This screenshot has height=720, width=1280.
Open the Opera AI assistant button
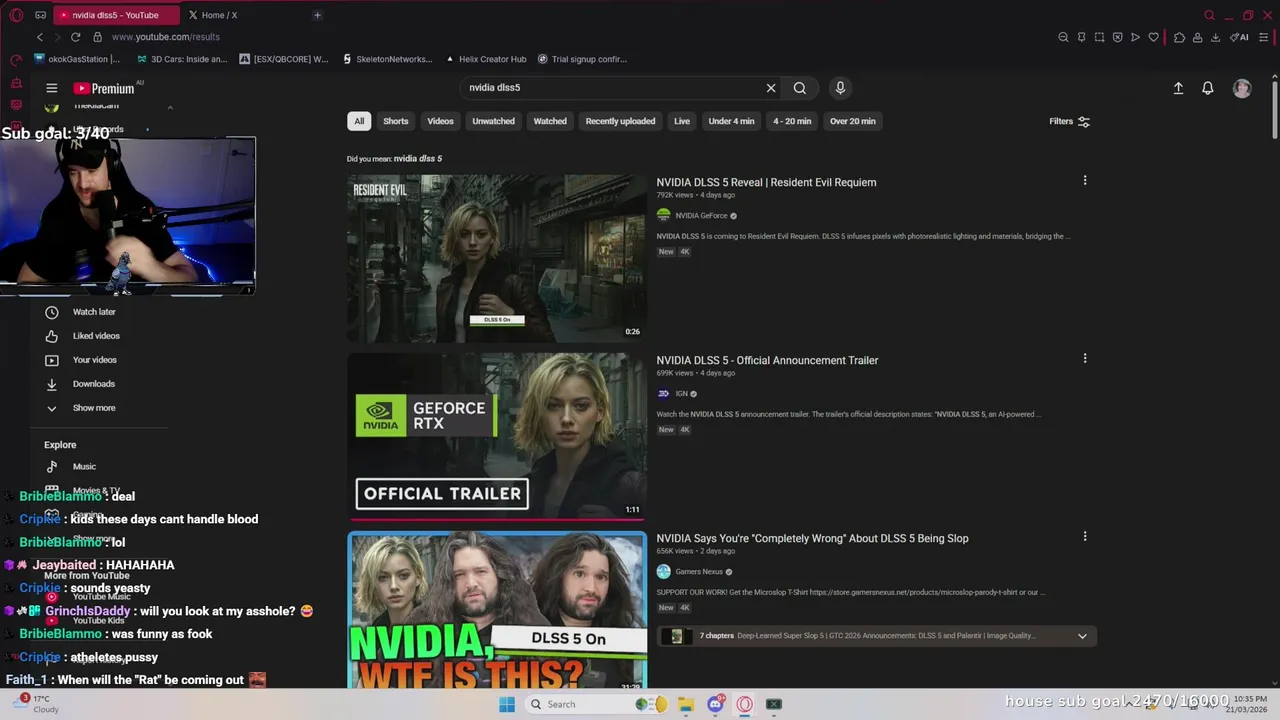pyautogui.click(x=1239, y=37)
